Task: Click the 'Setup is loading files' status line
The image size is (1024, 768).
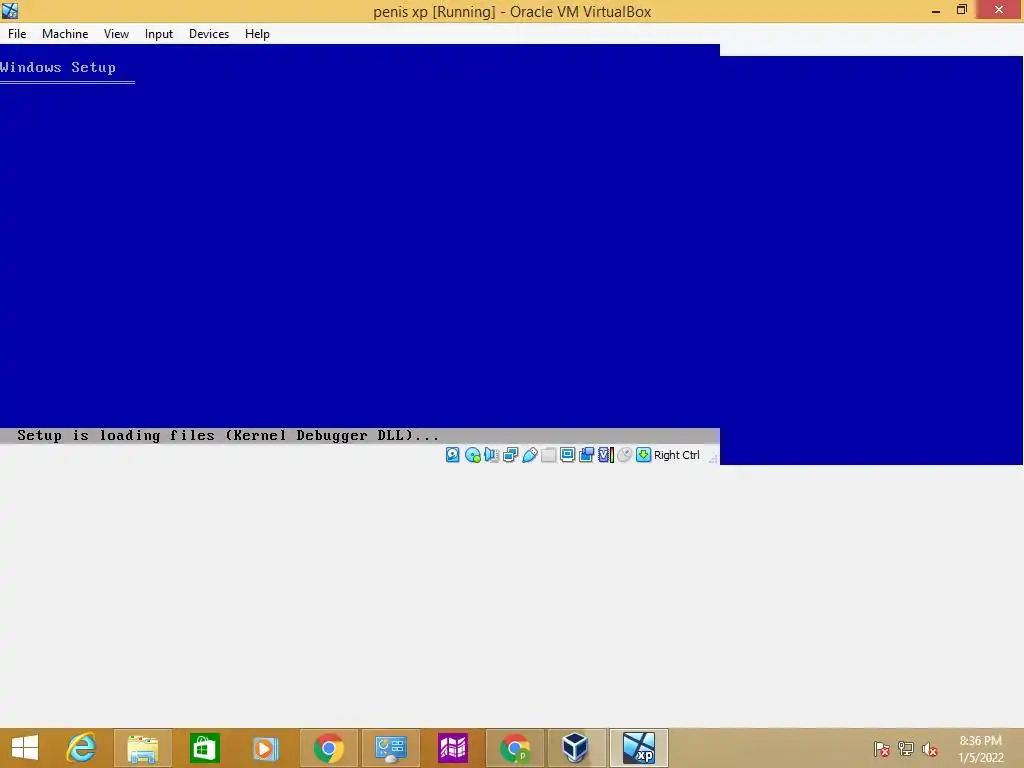Action: (228, 436)
